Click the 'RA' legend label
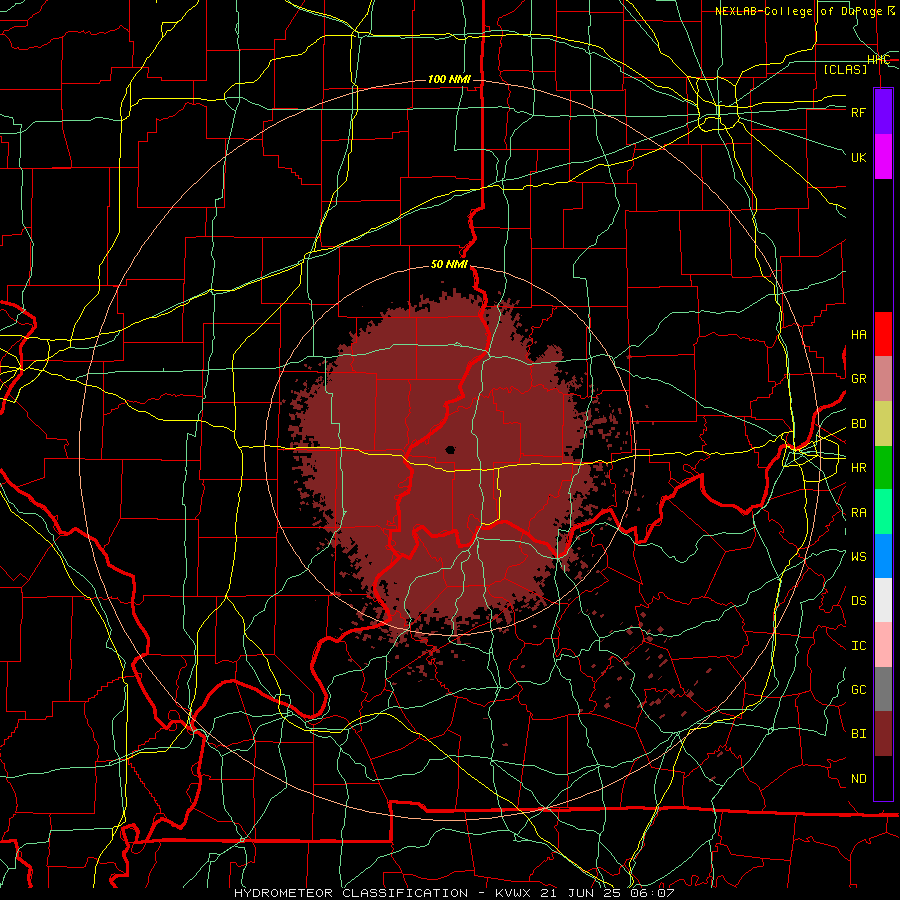This screenshot has height=900, width=900. click(858, 513)
